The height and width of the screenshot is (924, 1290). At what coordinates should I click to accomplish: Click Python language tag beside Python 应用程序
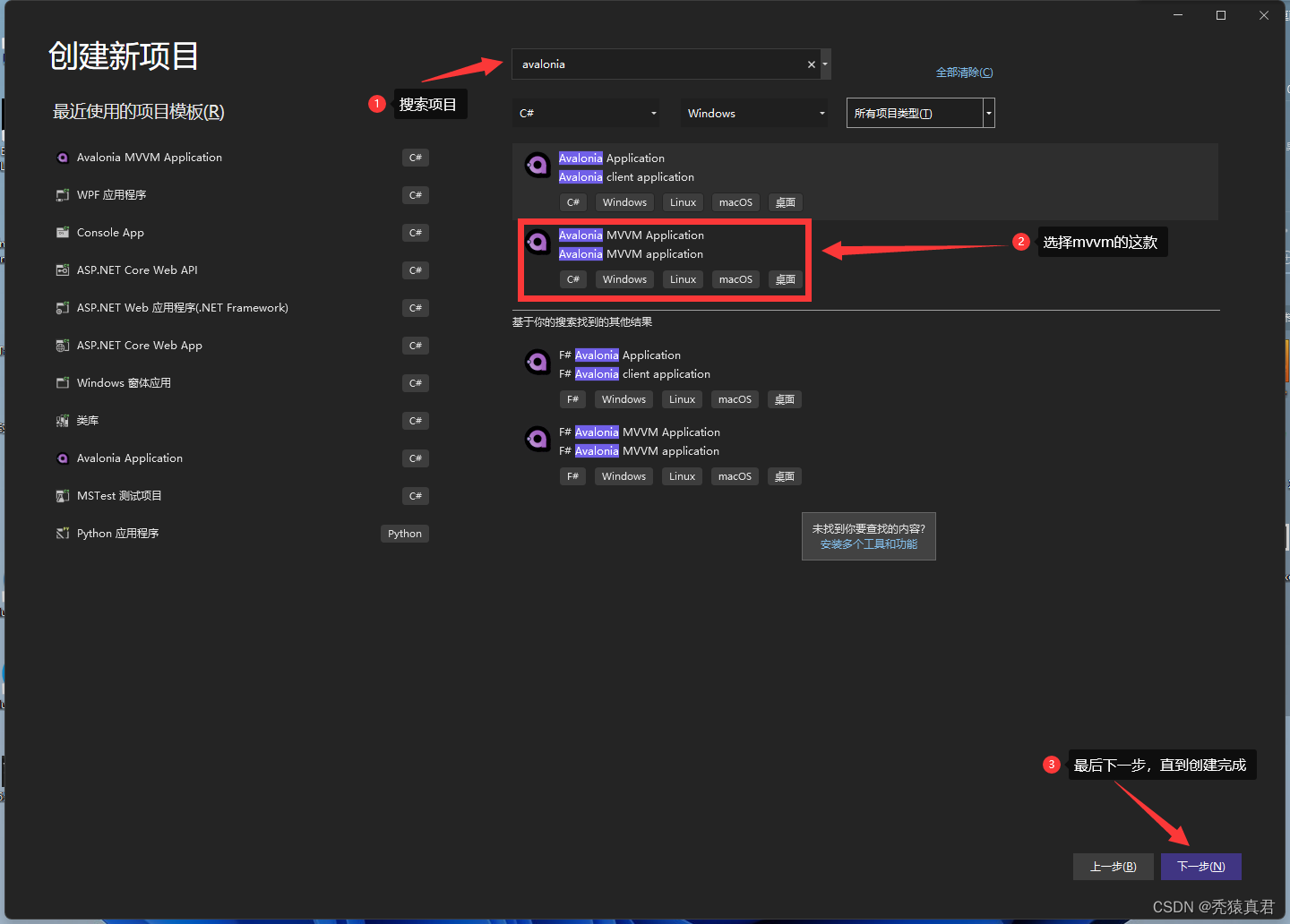405,534
